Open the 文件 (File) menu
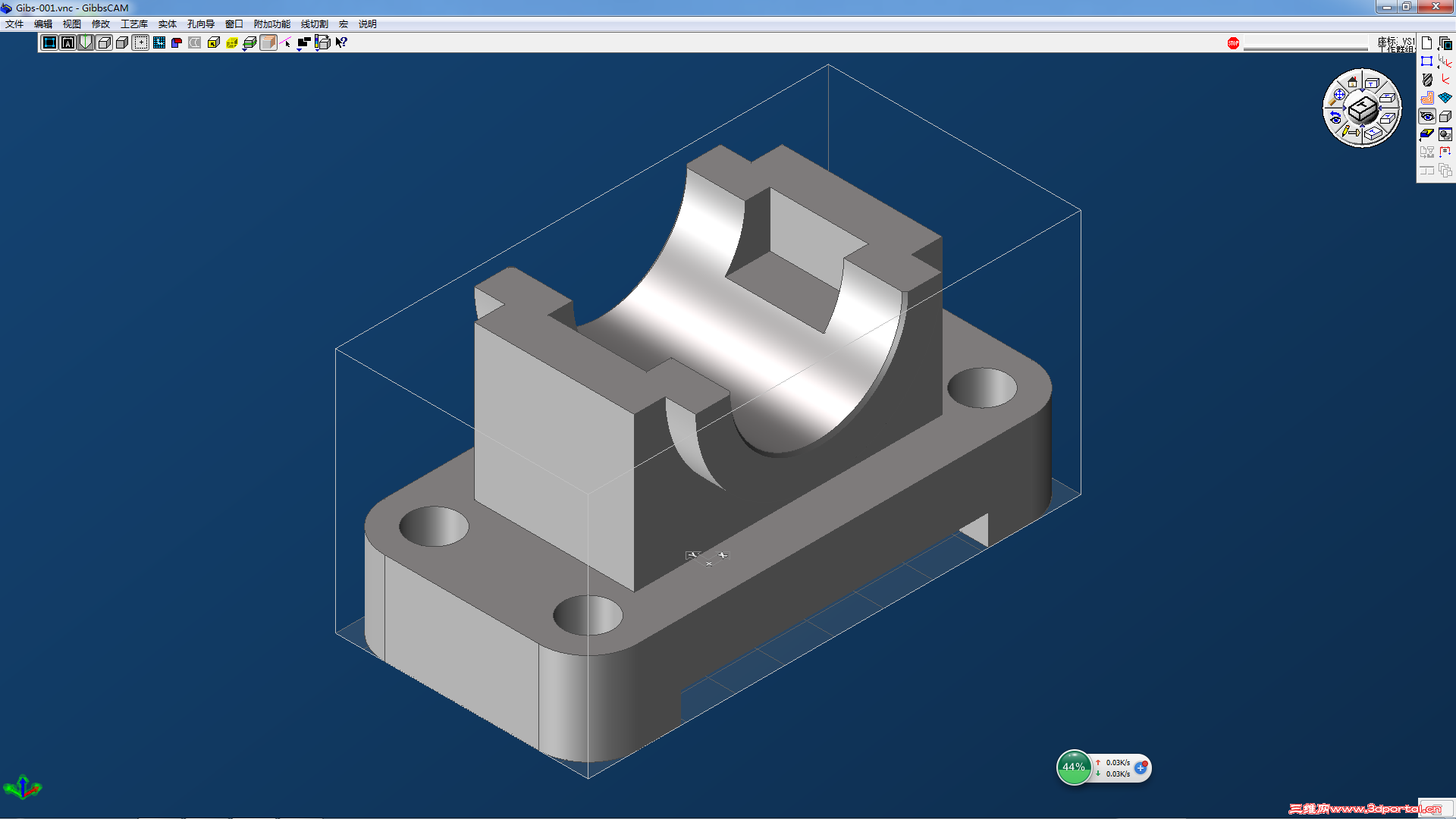Screen dimensions: 1456x819 pyautogui.click(x=14, y=24)
